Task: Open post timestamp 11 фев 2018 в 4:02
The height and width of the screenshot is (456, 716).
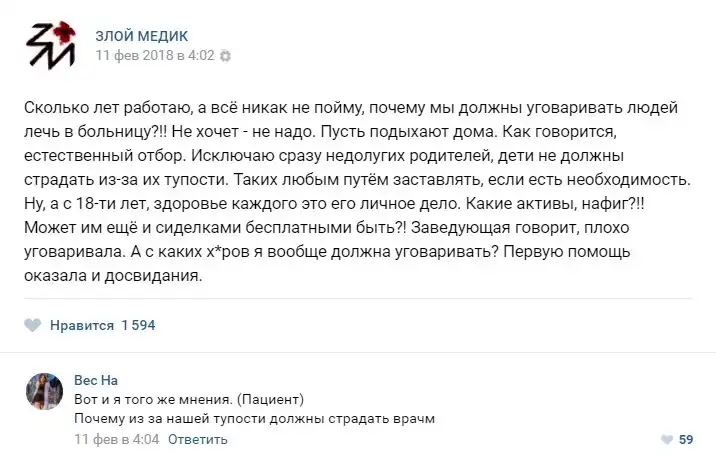Action: click(155, 56)
